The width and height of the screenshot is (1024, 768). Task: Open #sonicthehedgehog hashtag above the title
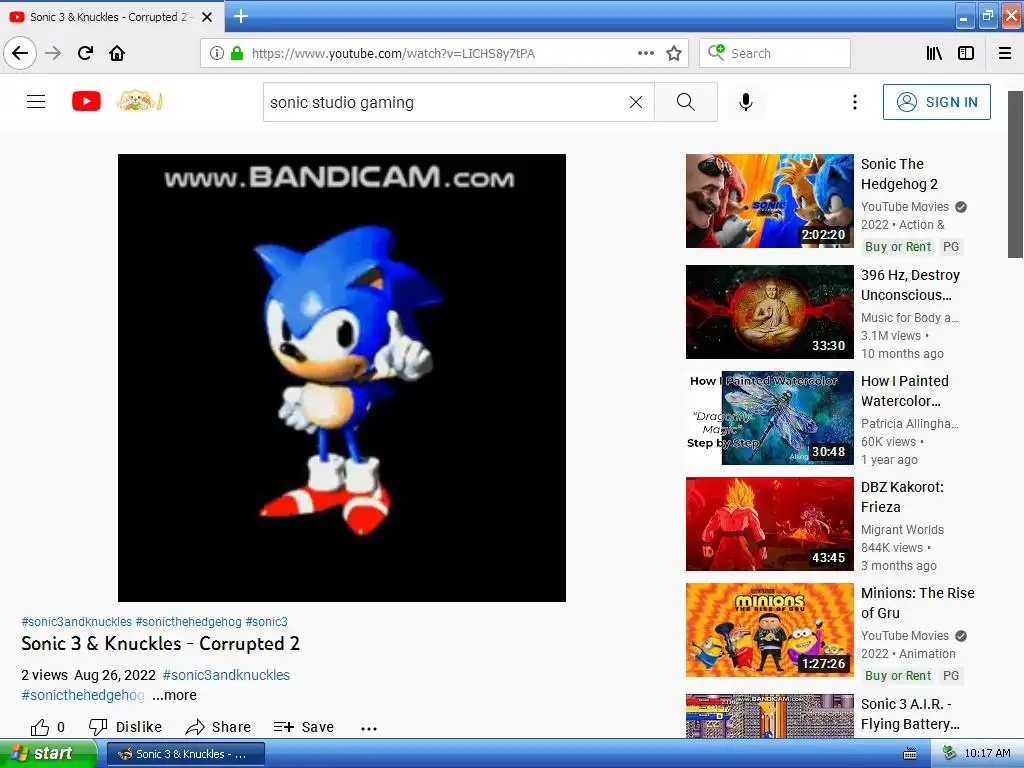189,622
